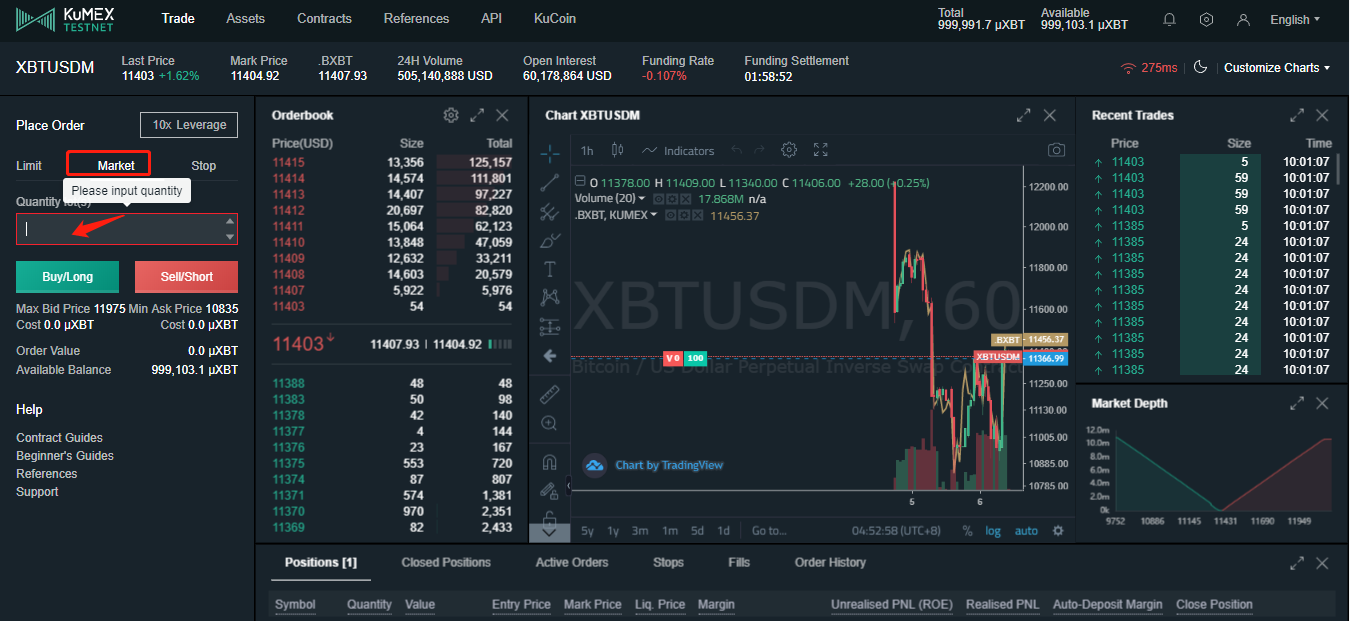
Task: Expand the Market Depth panel
Action: pos(1297,403)
